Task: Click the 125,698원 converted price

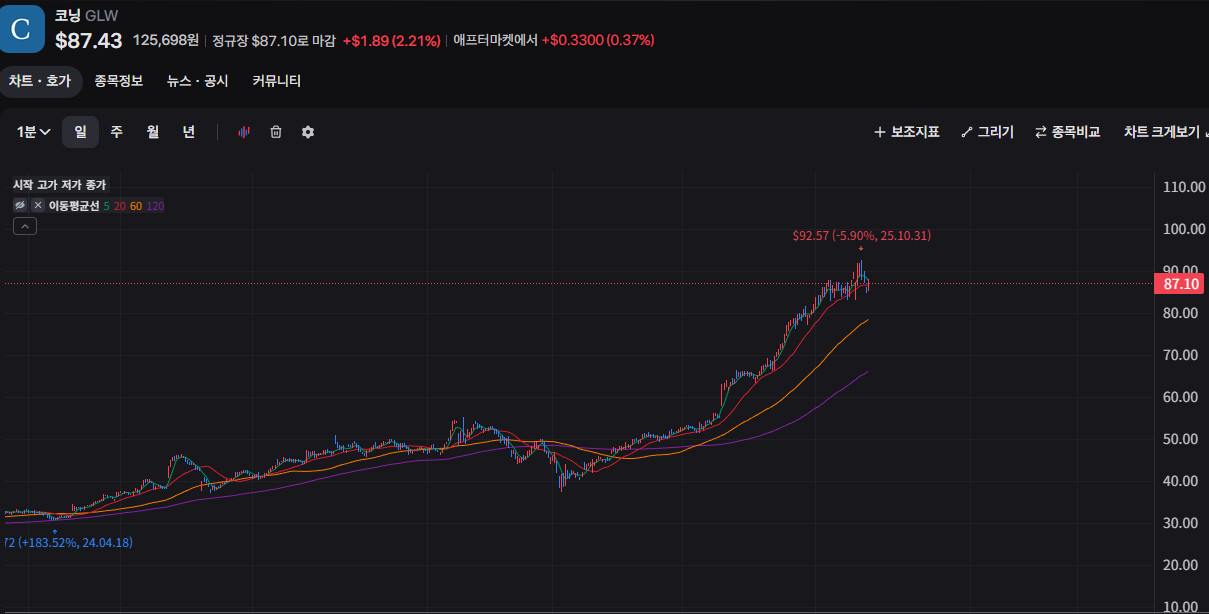Action: click(166, 40)
